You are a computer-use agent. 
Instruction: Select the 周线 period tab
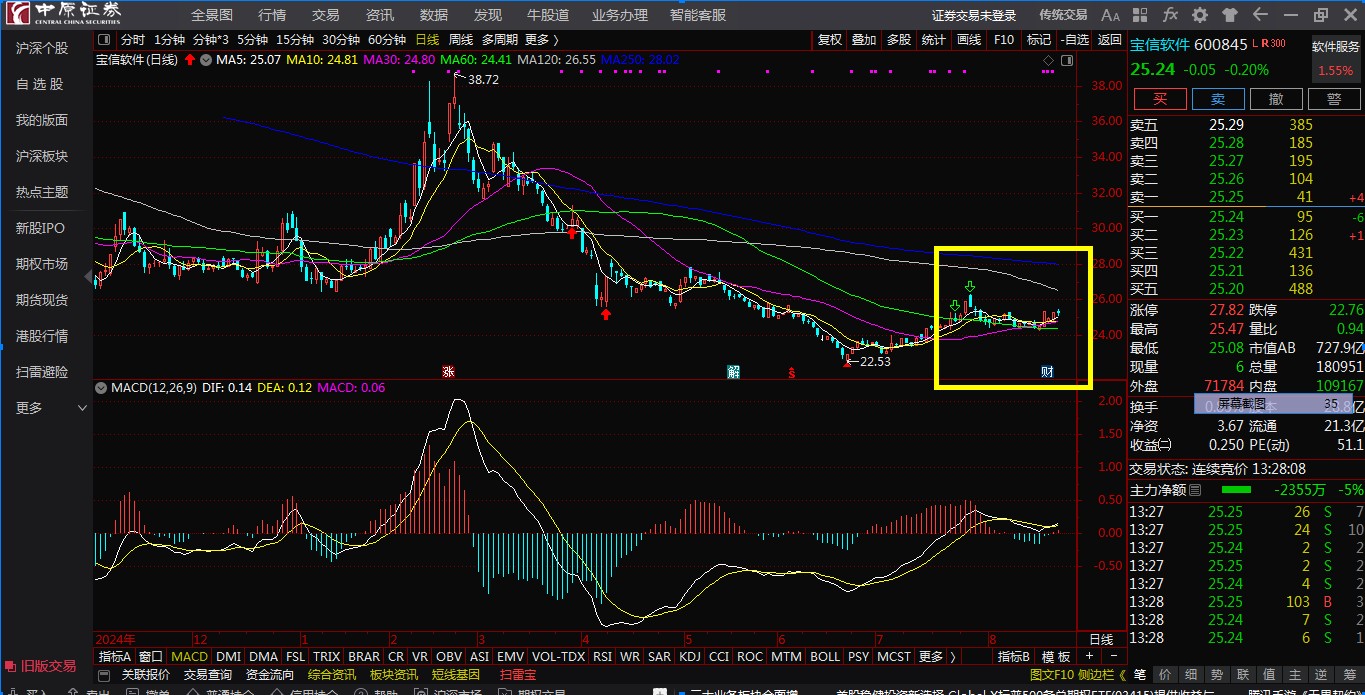click(x=461, y=40)
